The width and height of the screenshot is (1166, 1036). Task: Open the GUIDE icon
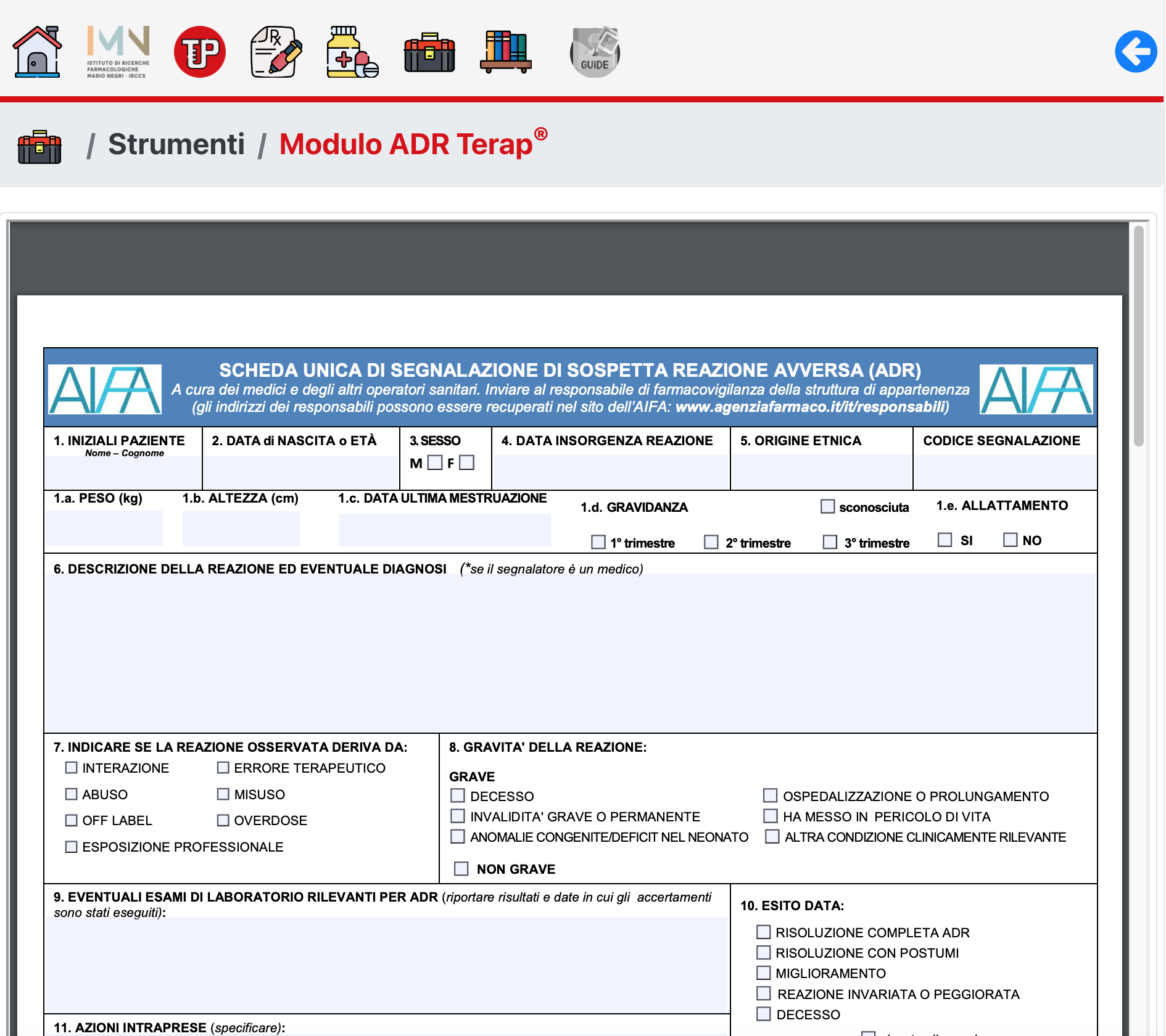point(595,52)
